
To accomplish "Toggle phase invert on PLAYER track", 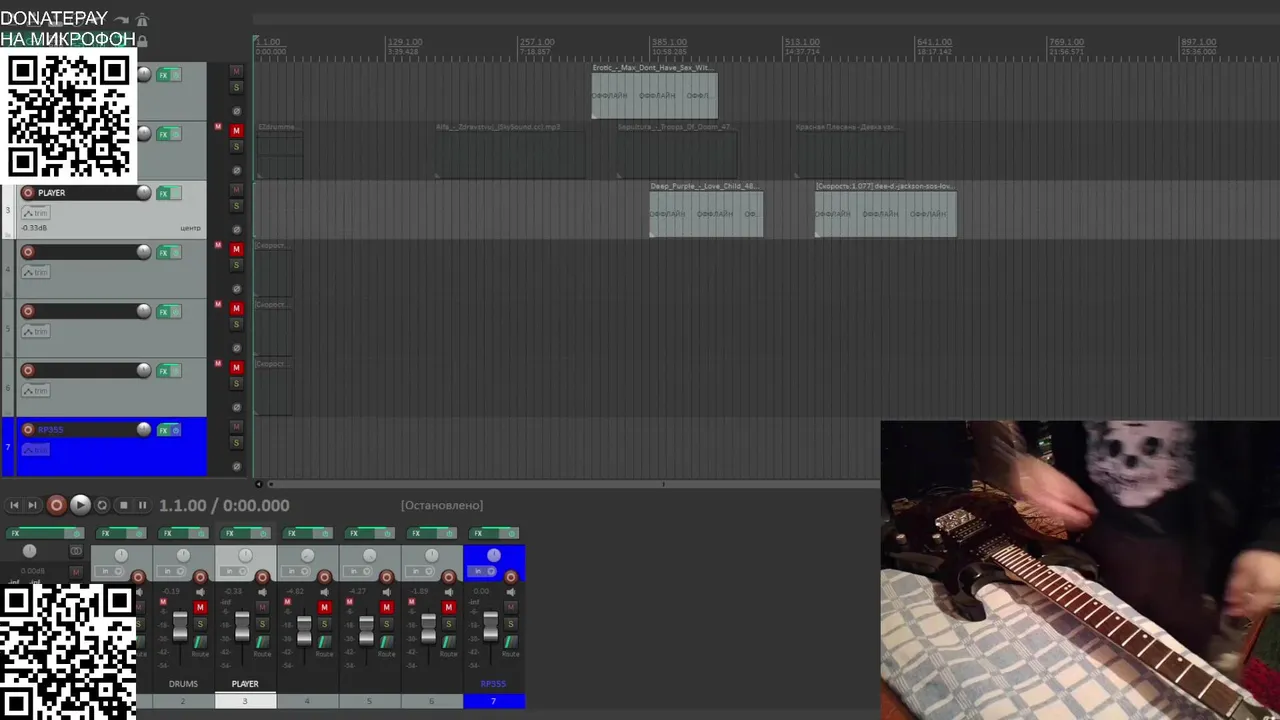I will tap(236, 229).
